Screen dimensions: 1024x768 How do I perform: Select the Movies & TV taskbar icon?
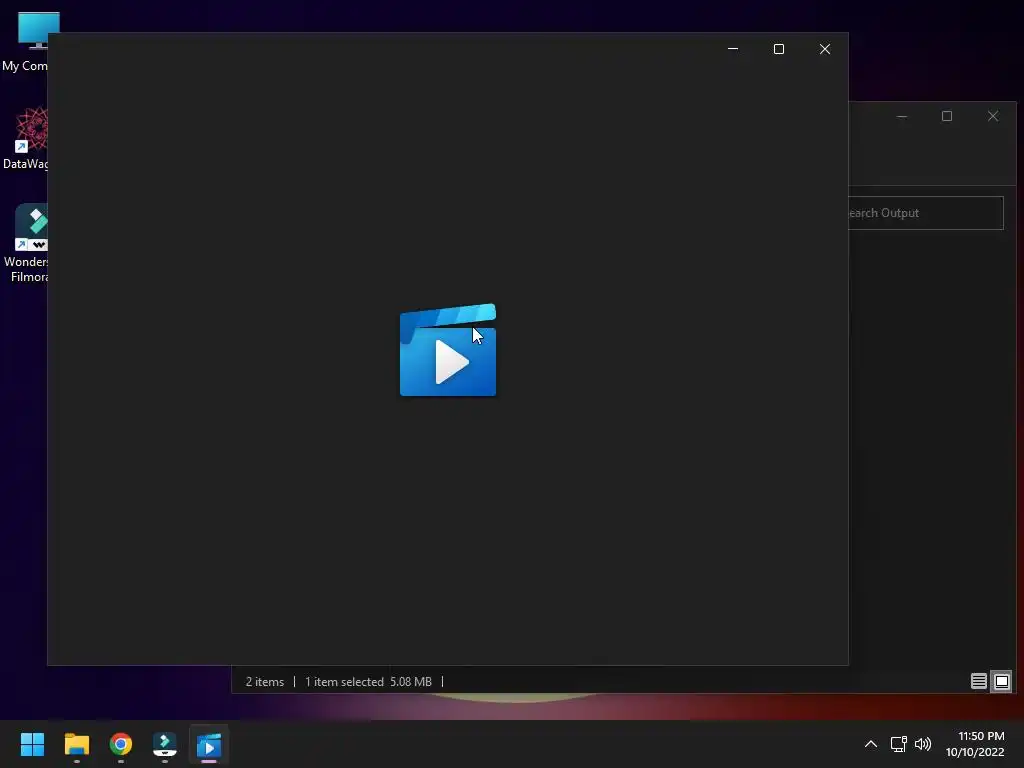[x=209, y=744]
